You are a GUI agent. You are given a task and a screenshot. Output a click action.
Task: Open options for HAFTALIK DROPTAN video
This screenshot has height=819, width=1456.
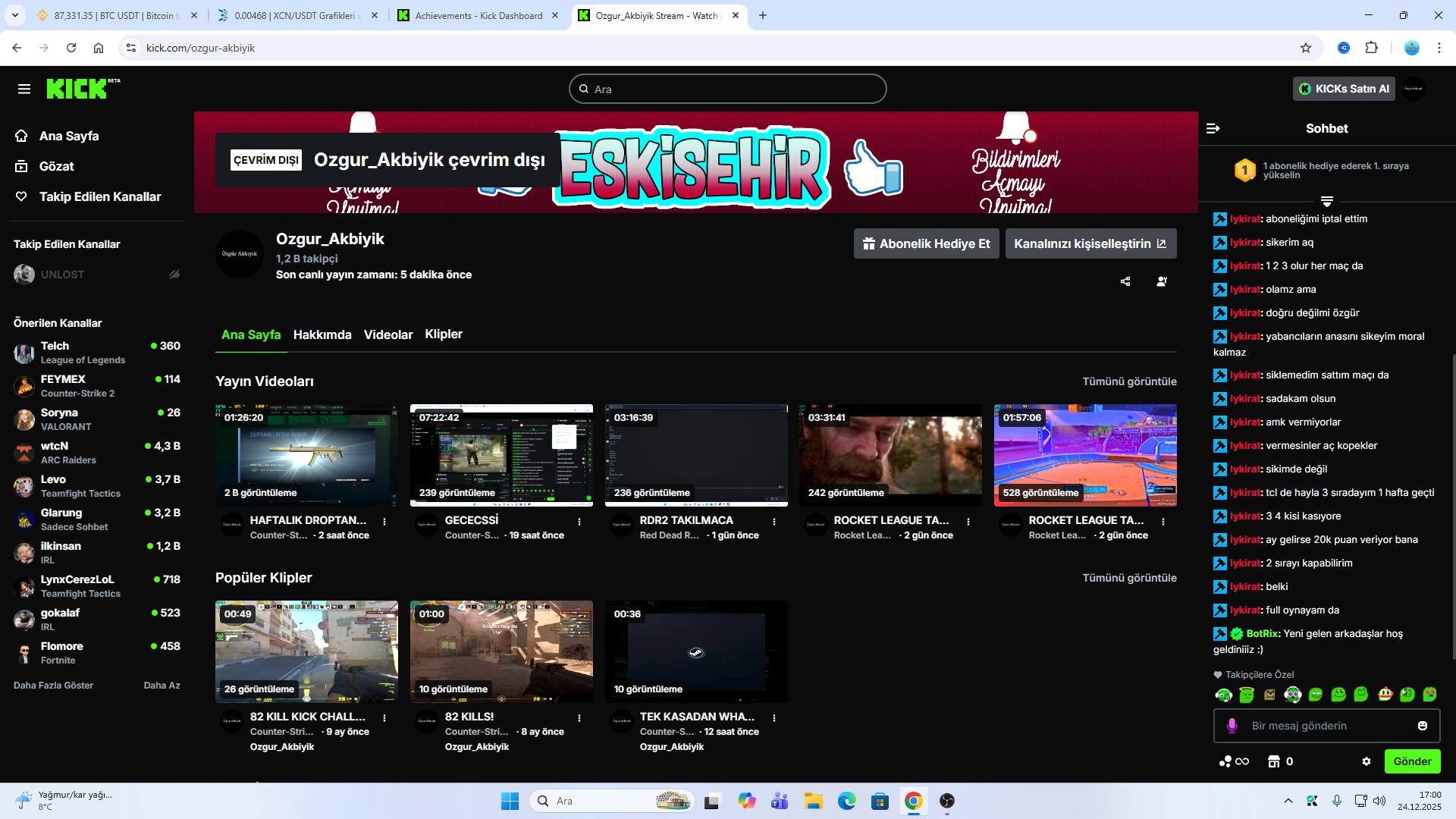(x=384, y=522)
